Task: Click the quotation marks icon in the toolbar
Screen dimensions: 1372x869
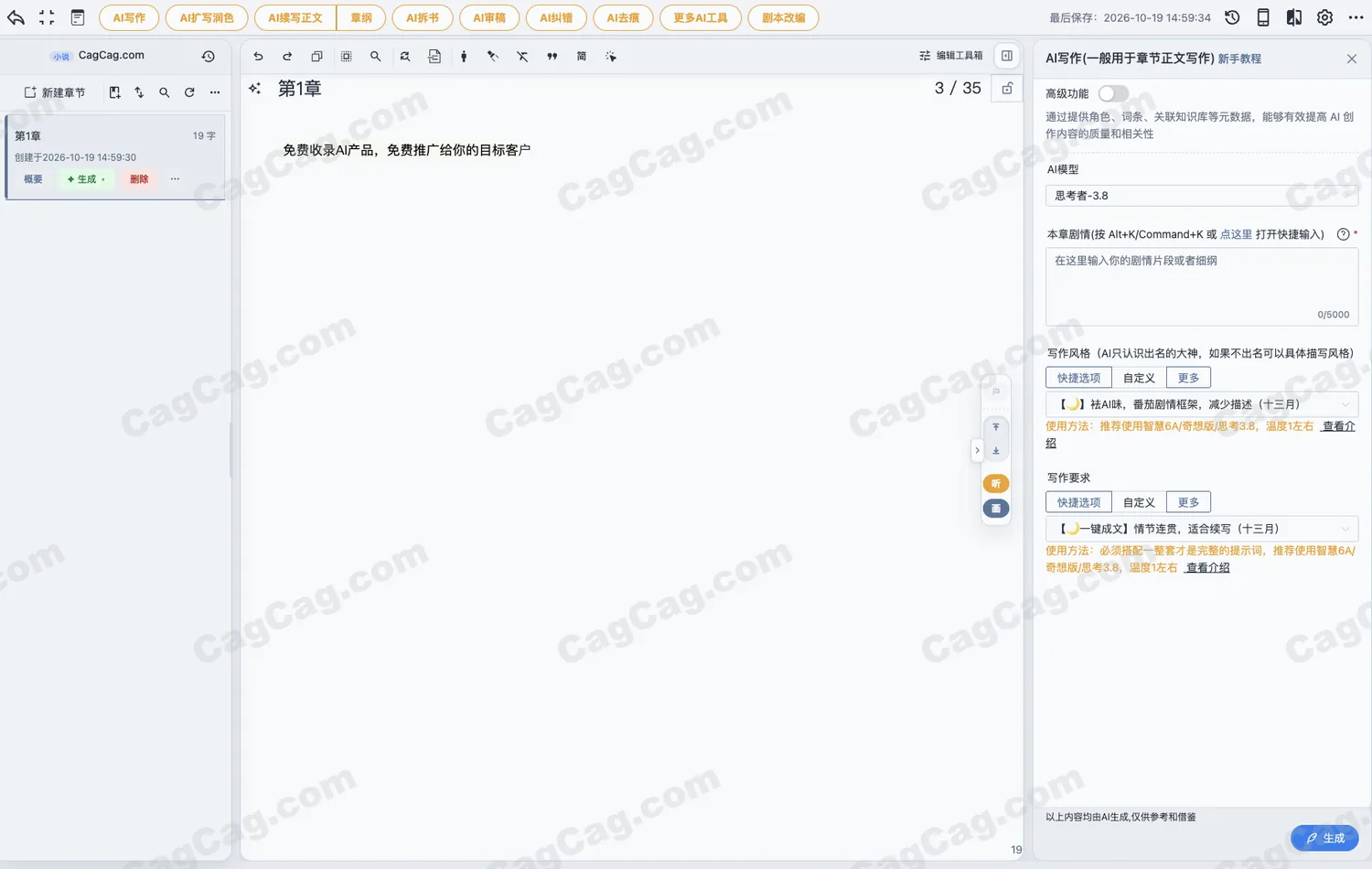Action: (x=552, y=57)
